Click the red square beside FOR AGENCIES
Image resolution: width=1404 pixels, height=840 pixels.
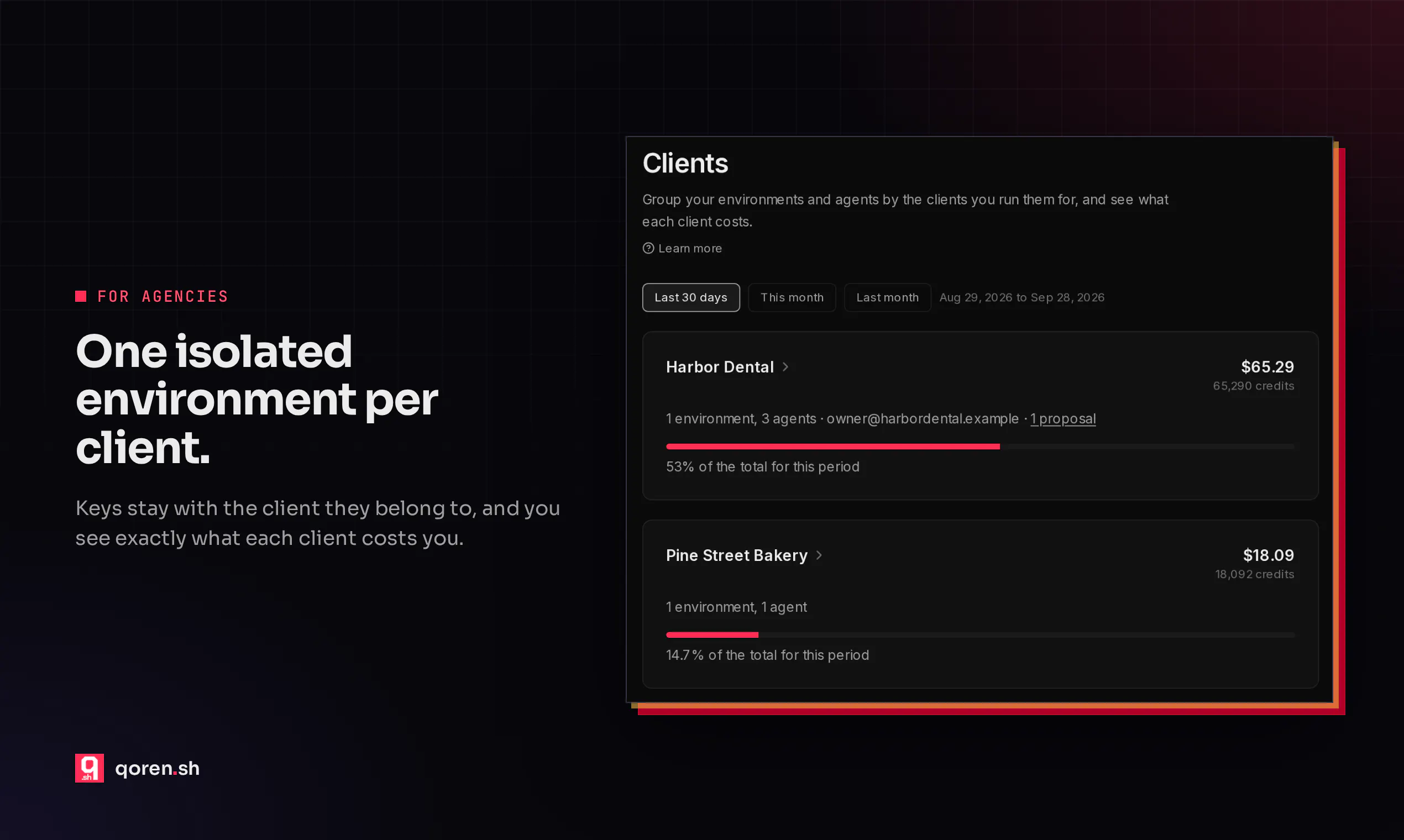click(81, 296)
